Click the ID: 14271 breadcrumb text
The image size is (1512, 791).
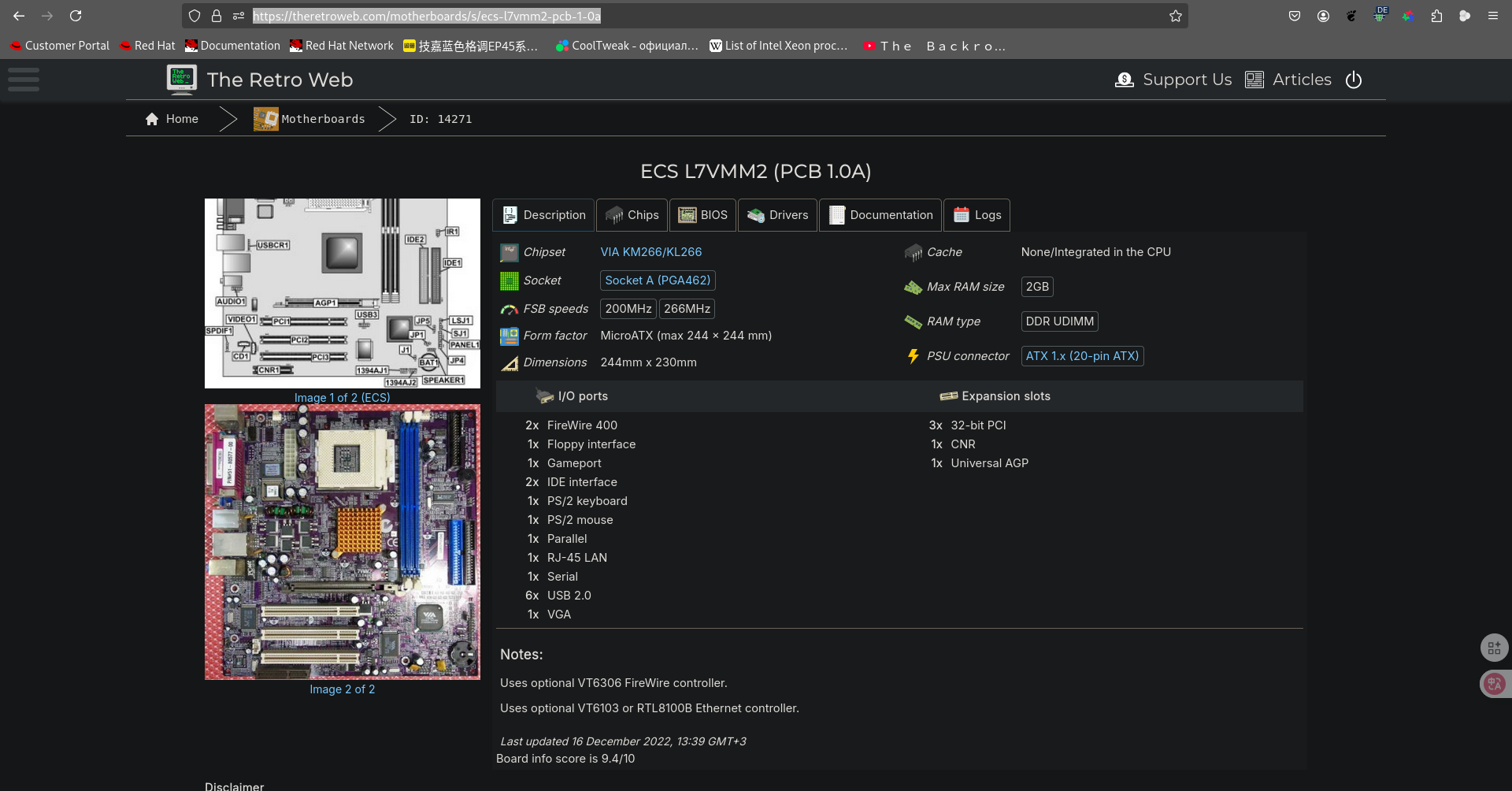click(441, 119)
